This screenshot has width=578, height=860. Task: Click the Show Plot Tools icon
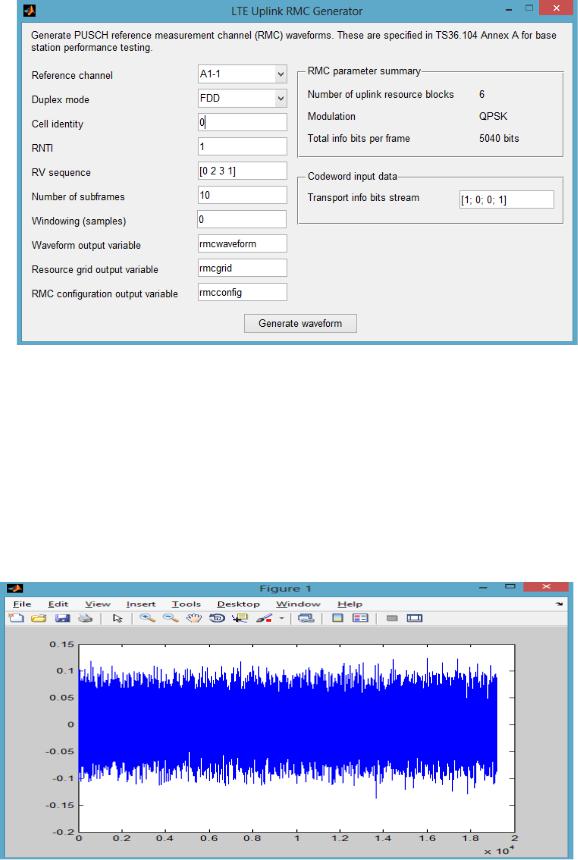[x=415, y=618]
